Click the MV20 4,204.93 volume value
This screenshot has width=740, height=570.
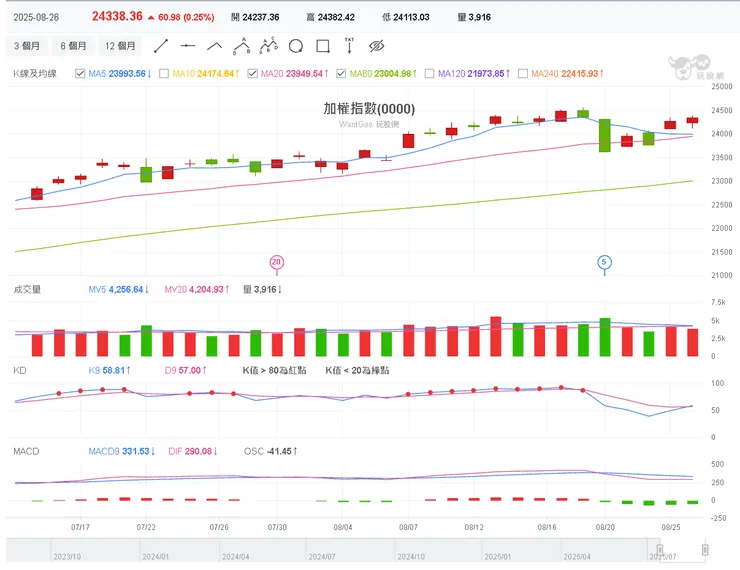click(197, 289)
